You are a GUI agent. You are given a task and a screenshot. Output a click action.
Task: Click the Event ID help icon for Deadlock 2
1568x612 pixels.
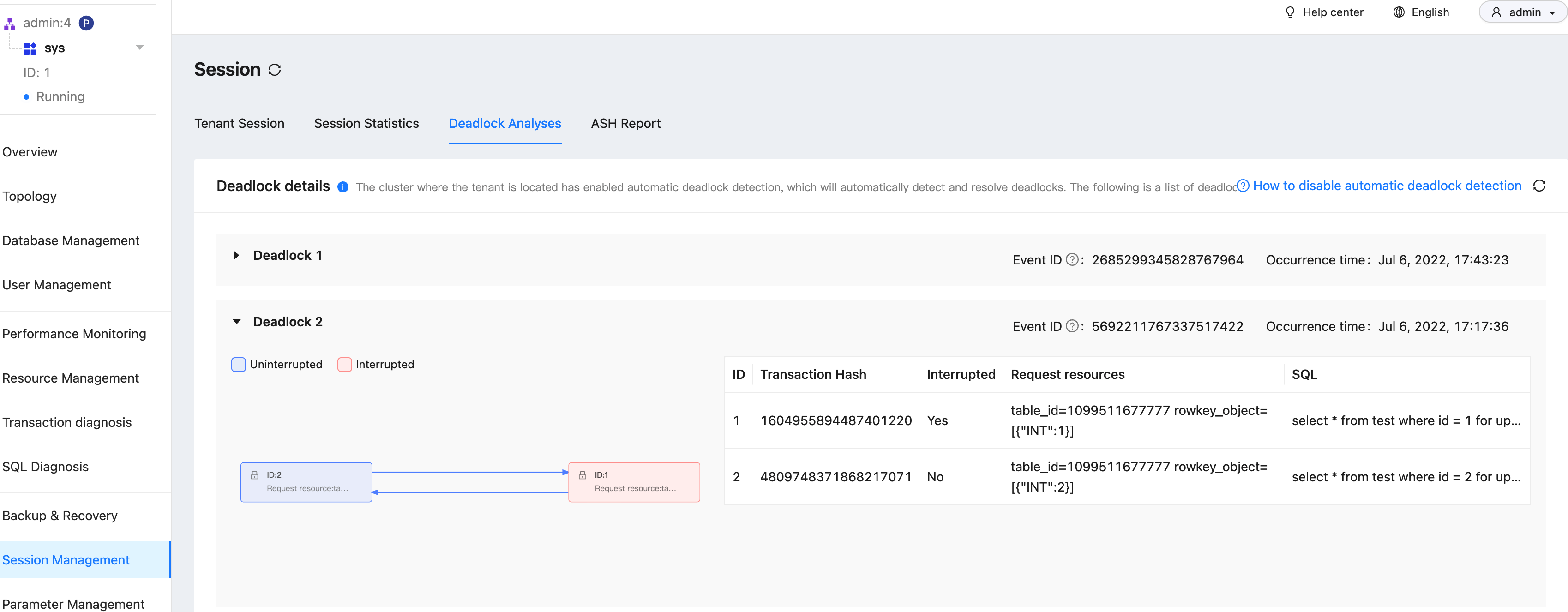click(x=1072, y=326)
